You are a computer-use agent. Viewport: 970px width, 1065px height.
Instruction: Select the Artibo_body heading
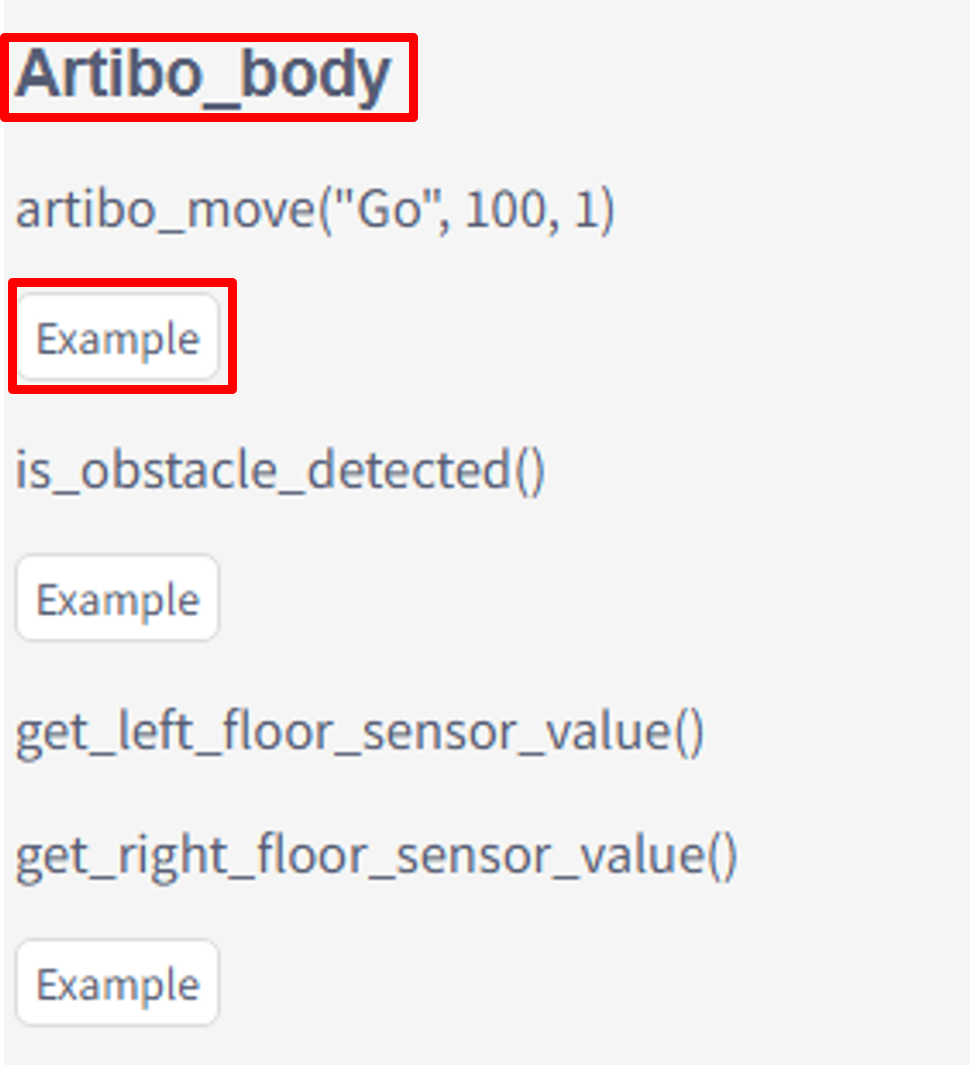pyautogui.click(x=203, y=75)
